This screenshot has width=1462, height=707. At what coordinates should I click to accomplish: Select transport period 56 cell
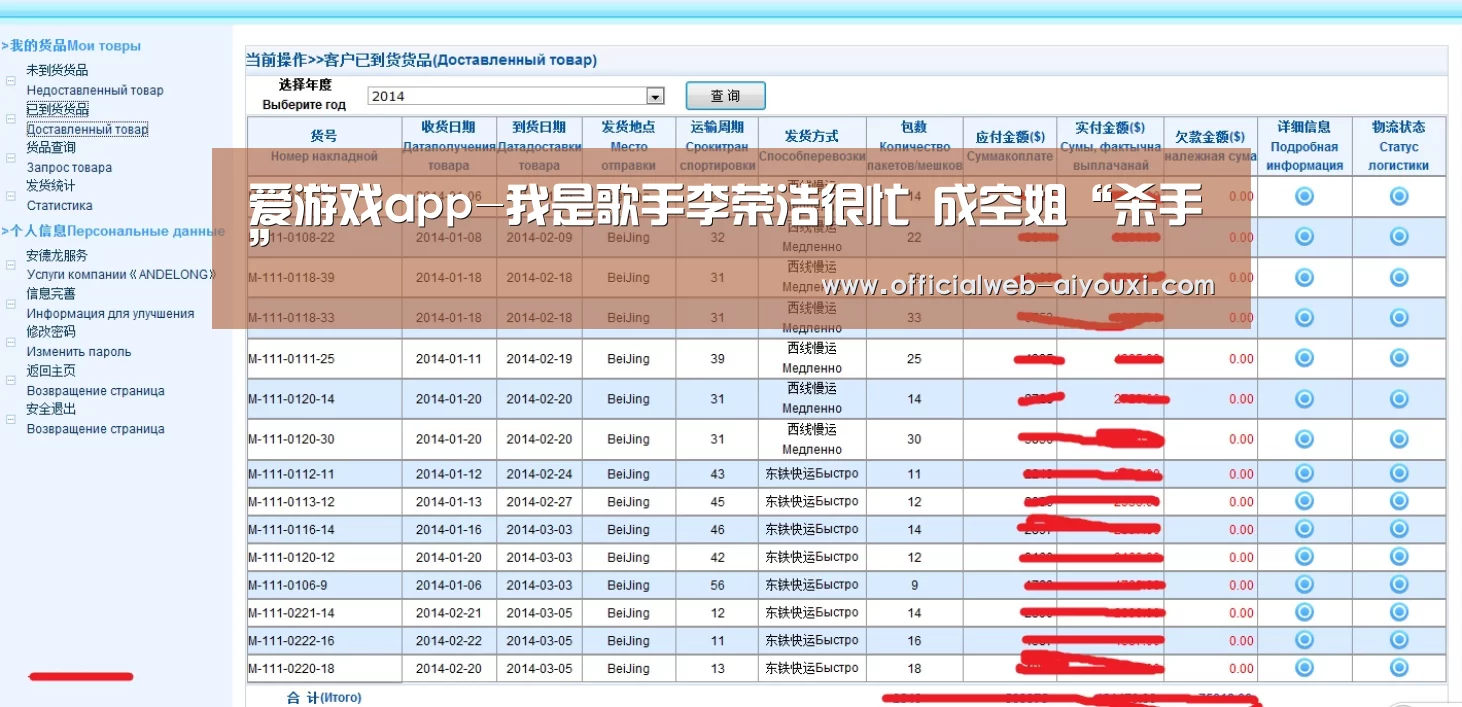tap(717, 585)
